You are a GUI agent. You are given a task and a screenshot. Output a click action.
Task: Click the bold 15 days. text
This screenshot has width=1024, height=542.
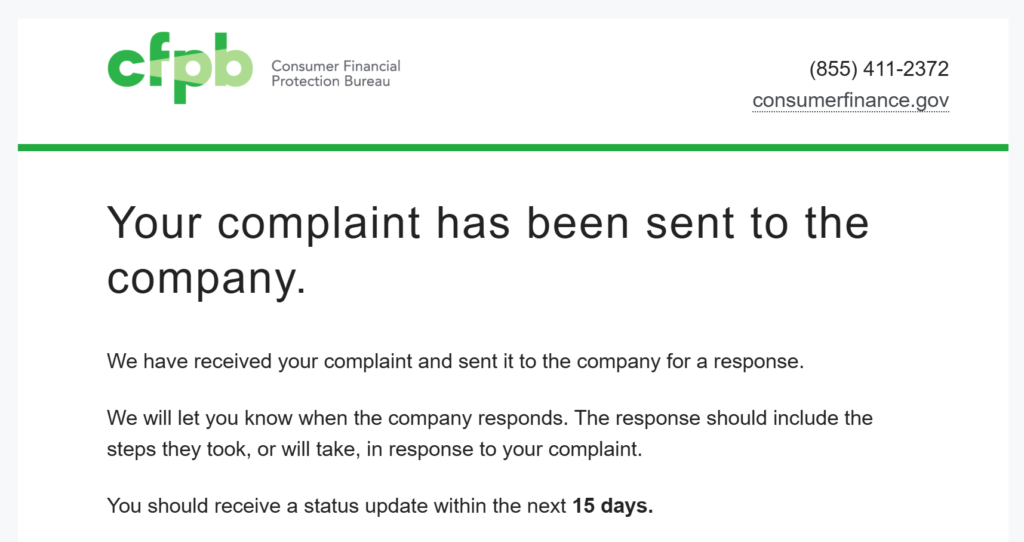click(612, 506)
